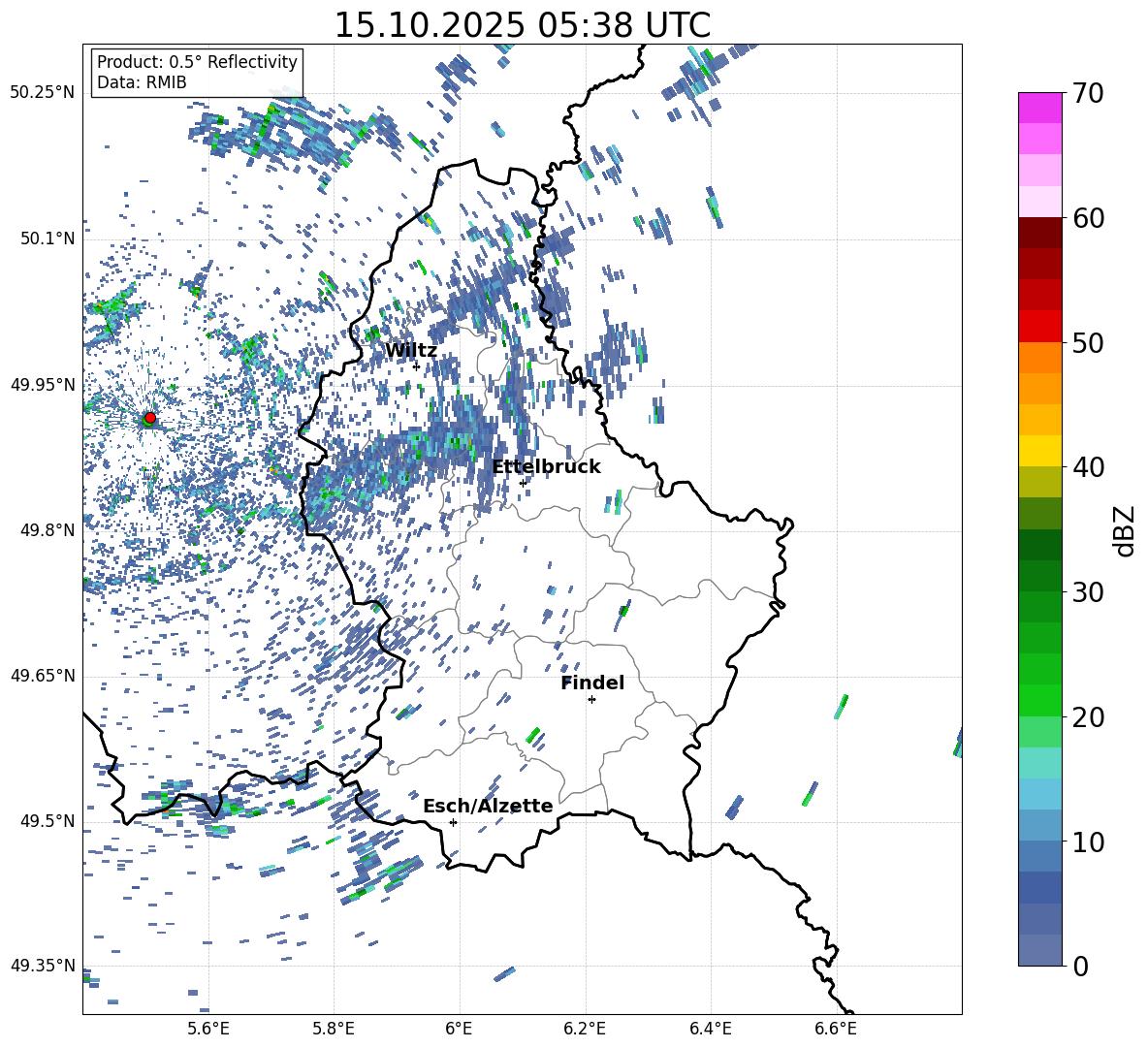Pick the magenta top colorbar segment
Viewport: 1148px width, 1048px height.
[x=1040, y=109]
